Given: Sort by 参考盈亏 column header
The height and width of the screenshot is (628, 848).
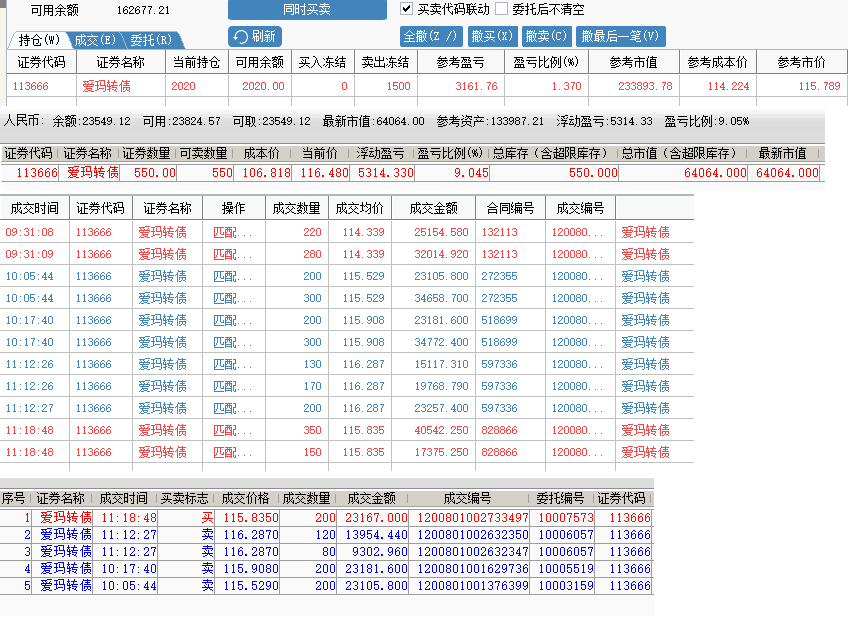Looking at the screenshot, I should click(460, 62).
